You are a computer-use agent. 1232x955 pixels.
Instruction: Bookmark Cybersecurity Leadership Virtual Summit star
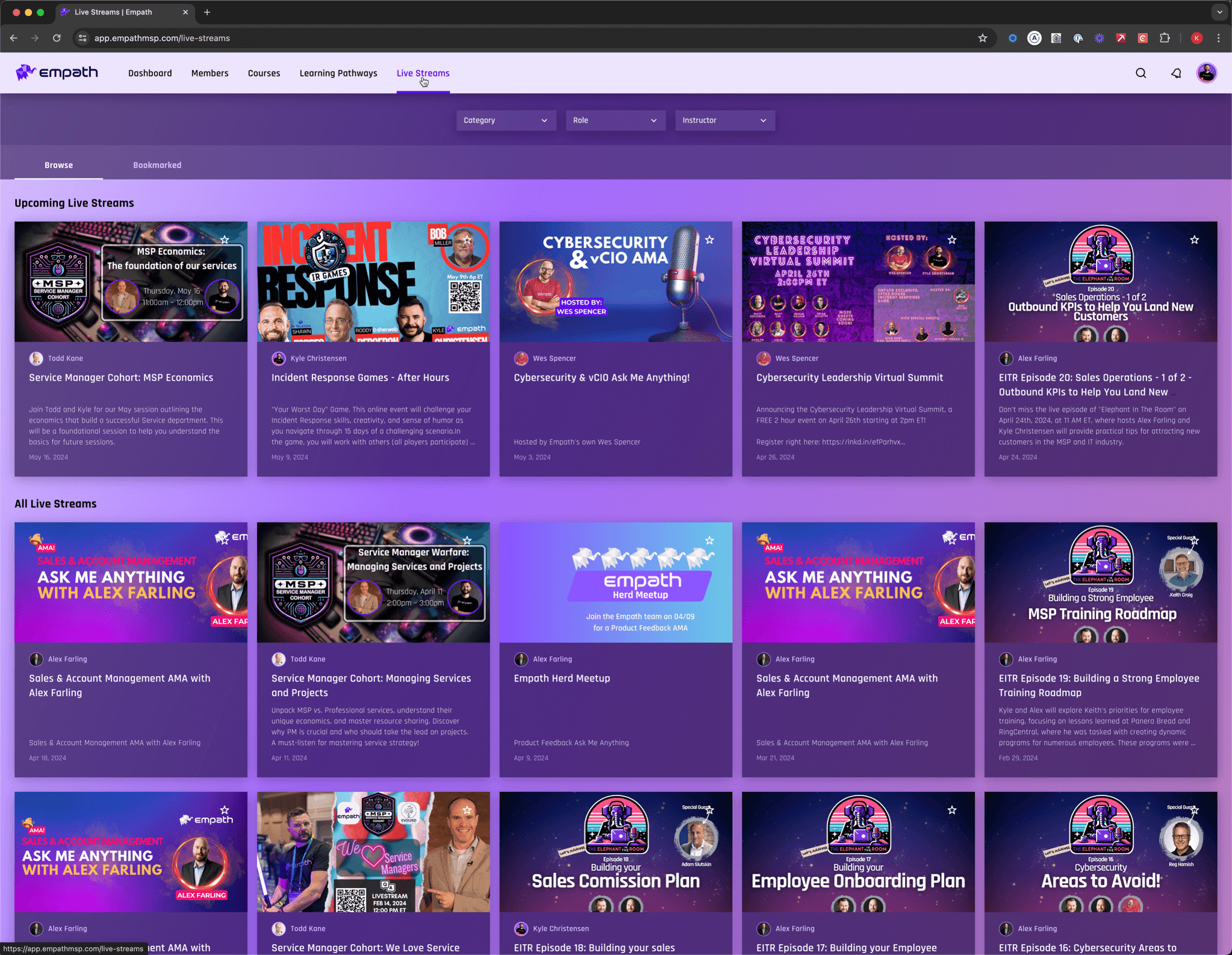tap(952, 240)
